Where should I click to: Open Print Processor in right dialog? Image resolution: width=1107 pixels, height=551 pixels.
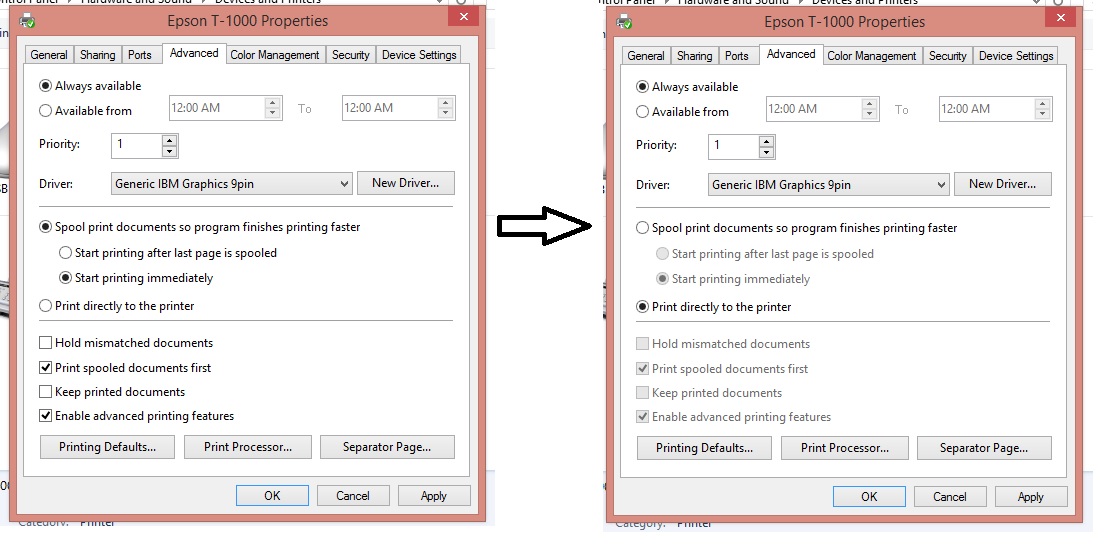[845, 448]
